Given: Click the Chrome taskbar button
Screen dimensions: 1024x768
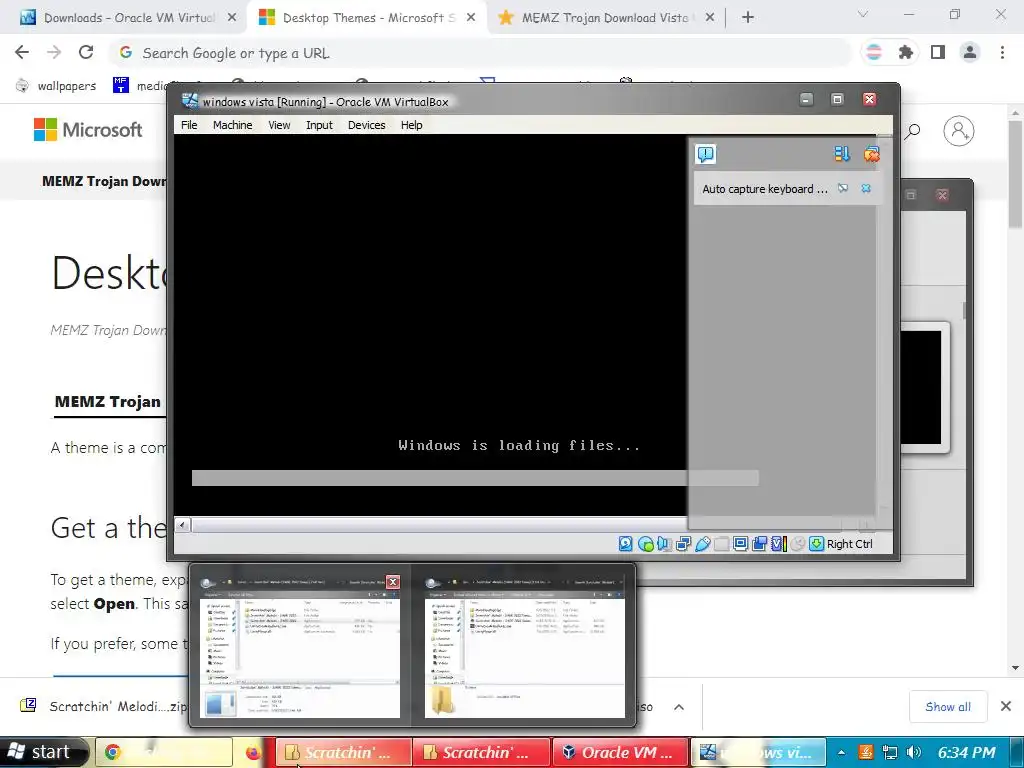Looking at the screenshot, I should (x=164, y=752).
